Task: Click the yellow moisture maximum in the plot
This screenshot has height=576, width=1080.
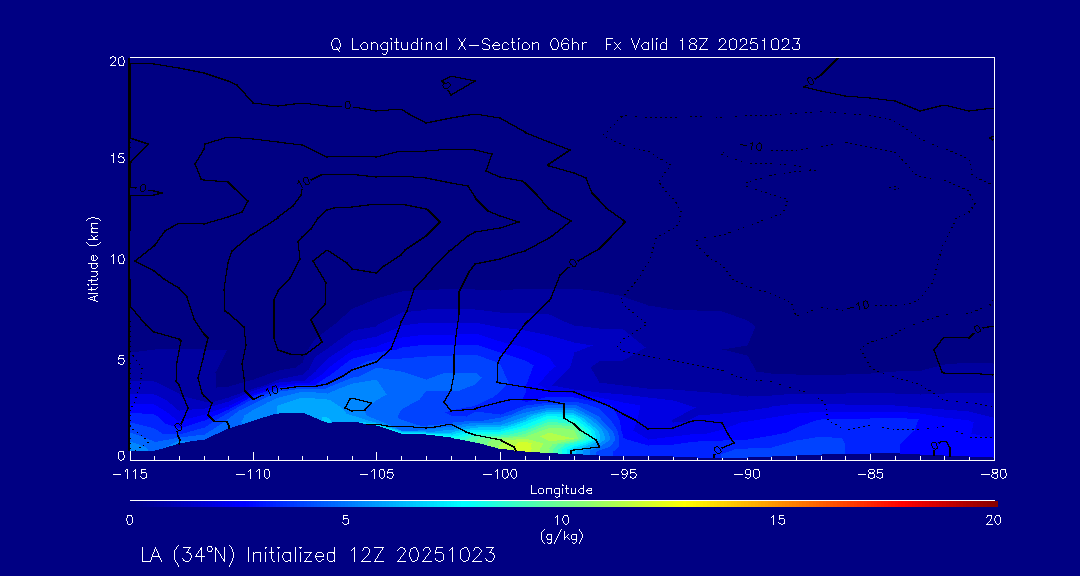Action: coord(545,433)
